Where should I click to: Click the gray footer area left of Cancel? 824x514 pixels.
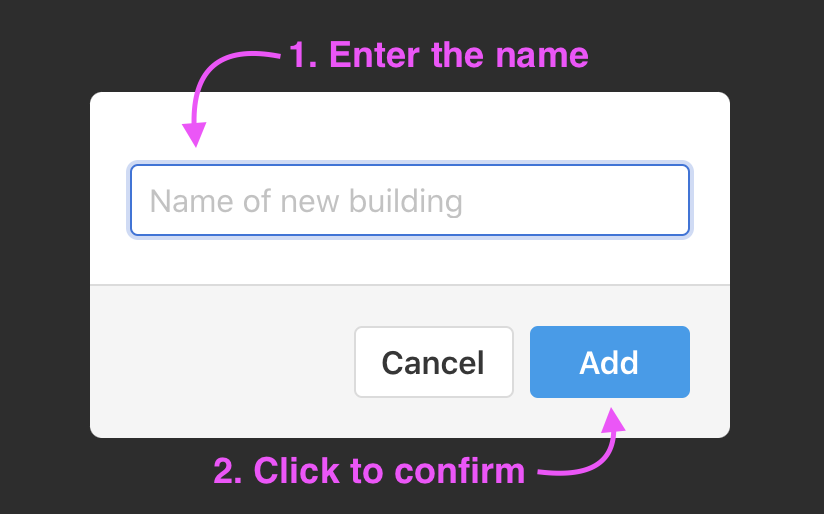(221, 362)
